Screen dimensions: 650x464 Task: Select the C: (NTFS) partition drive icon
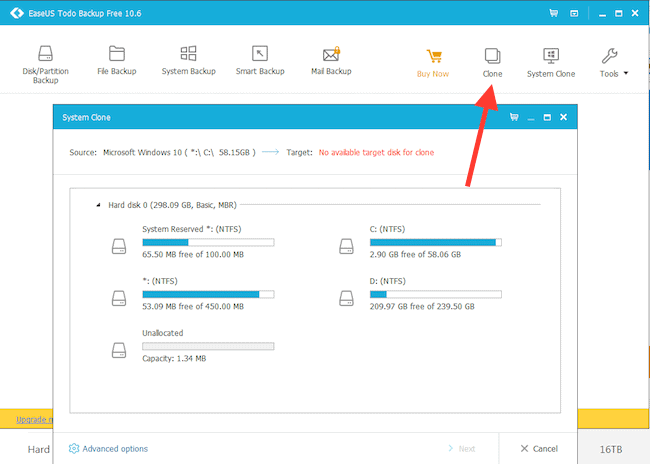(347, 246)
